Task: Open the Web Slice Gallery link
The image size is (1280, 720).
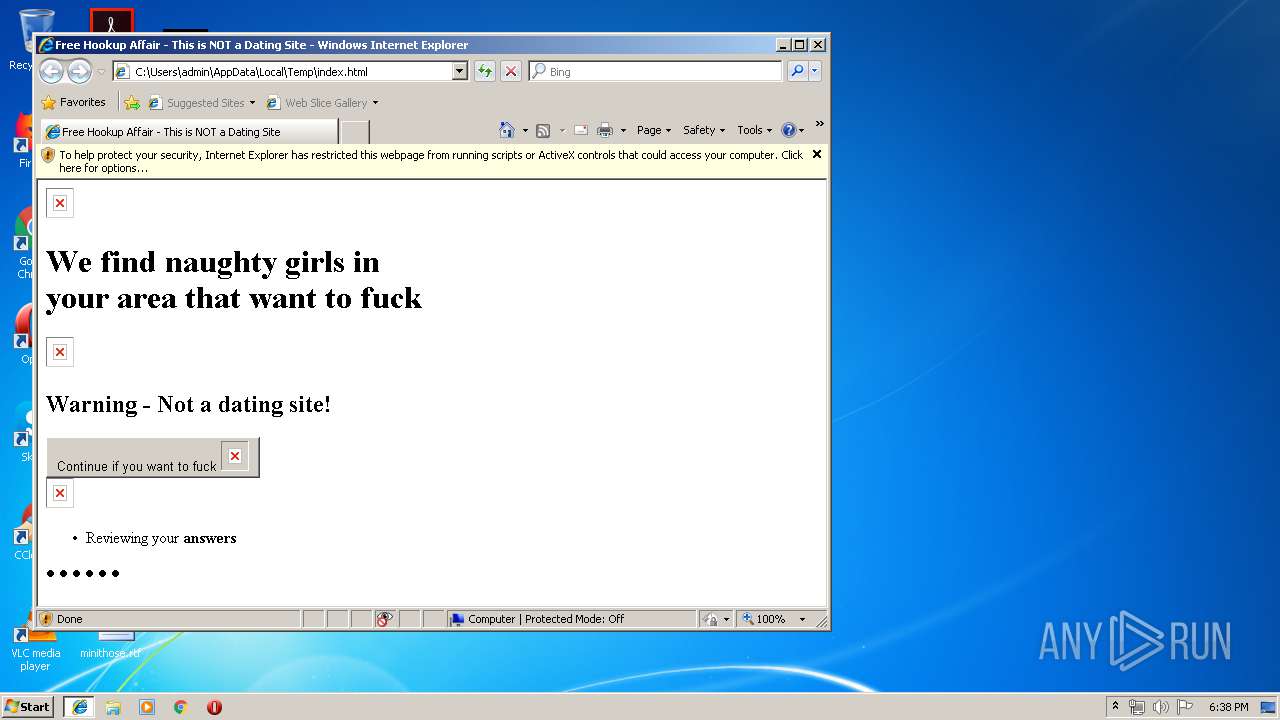Action: click(x=322, y=103)
